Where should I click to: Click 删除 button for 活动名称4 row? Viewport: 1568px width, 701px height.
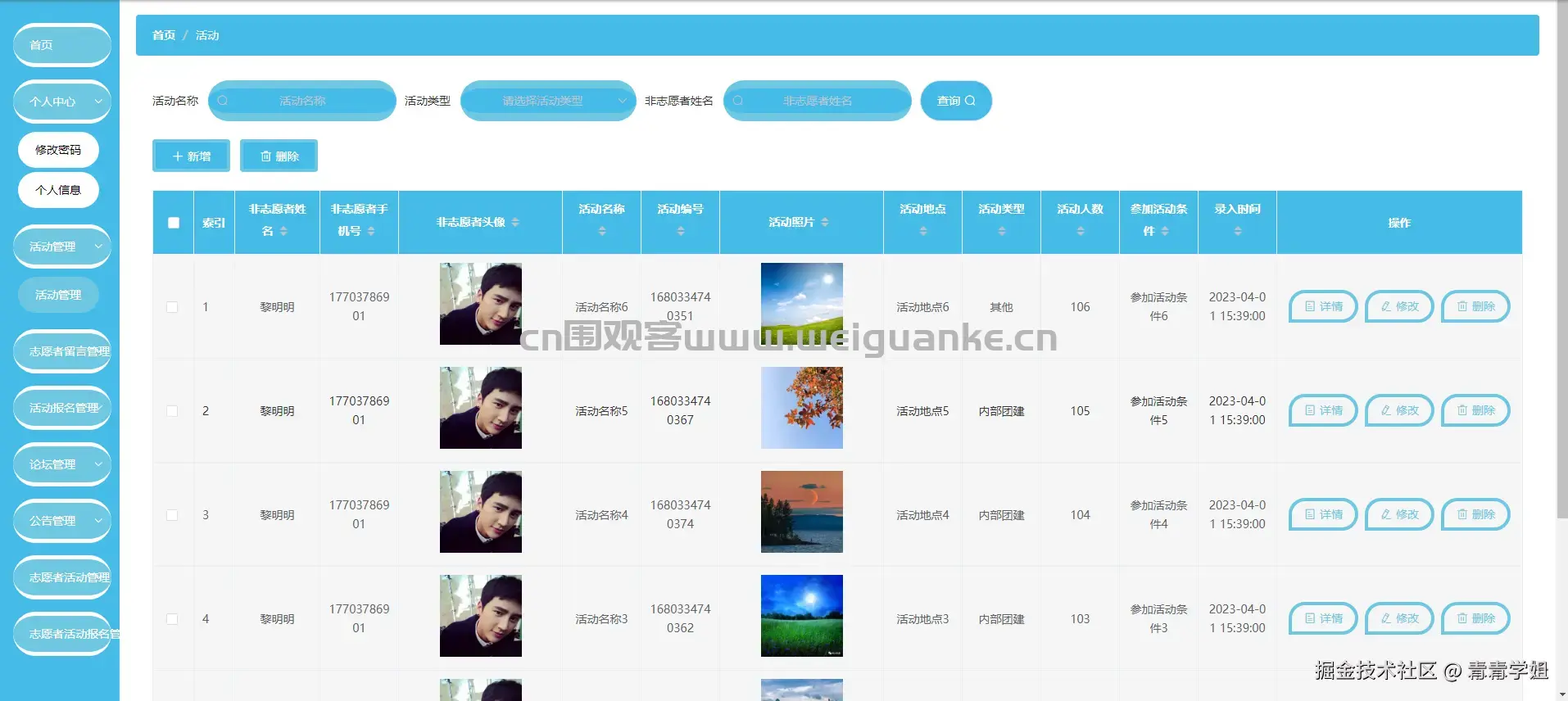pos(1475,514)
